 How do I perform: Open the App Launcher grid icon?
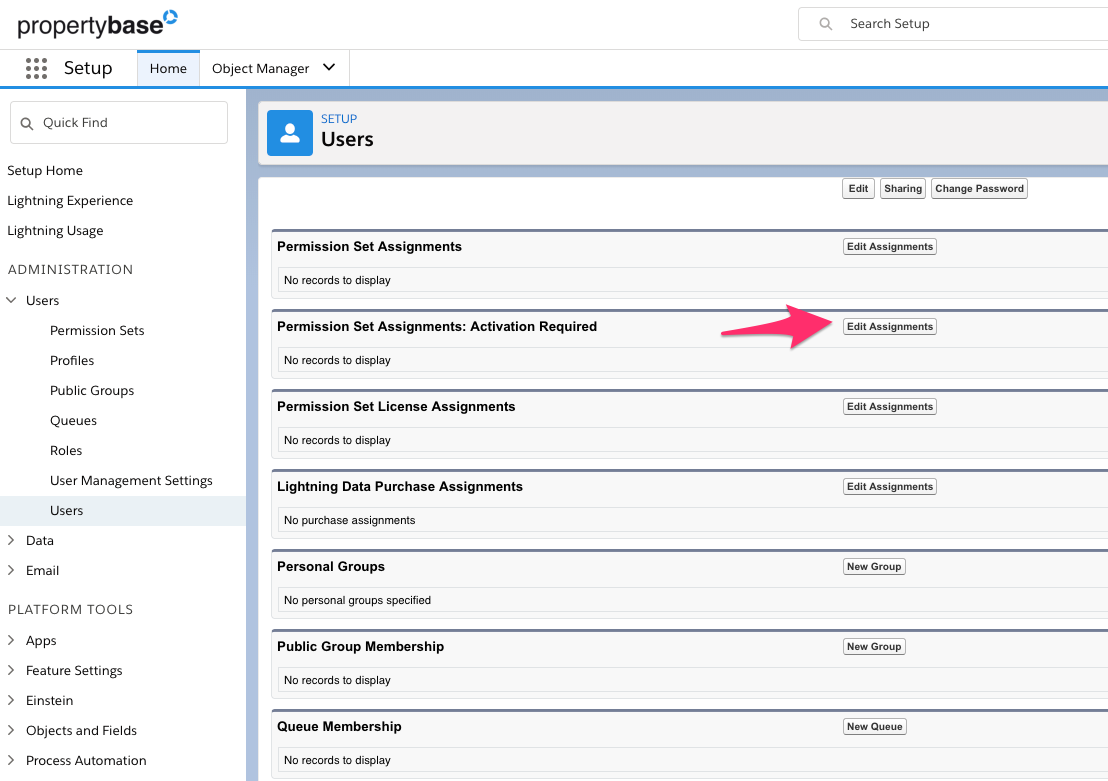point(36,68)
